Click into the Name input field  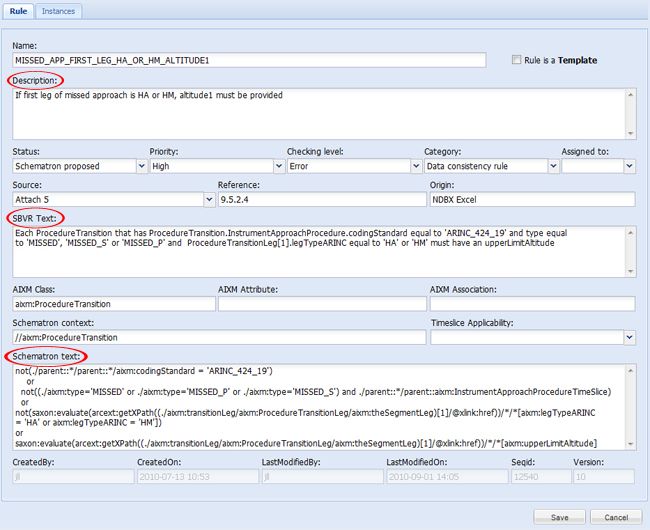coord(249,60)
